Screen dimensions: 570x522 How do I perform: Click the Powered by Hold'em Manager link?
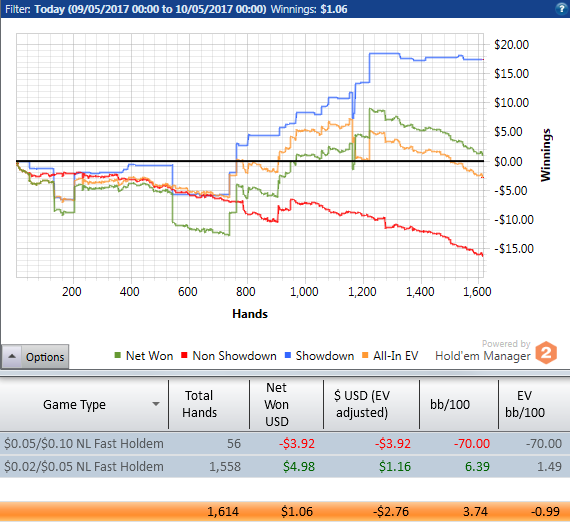(x=483, y=351)
